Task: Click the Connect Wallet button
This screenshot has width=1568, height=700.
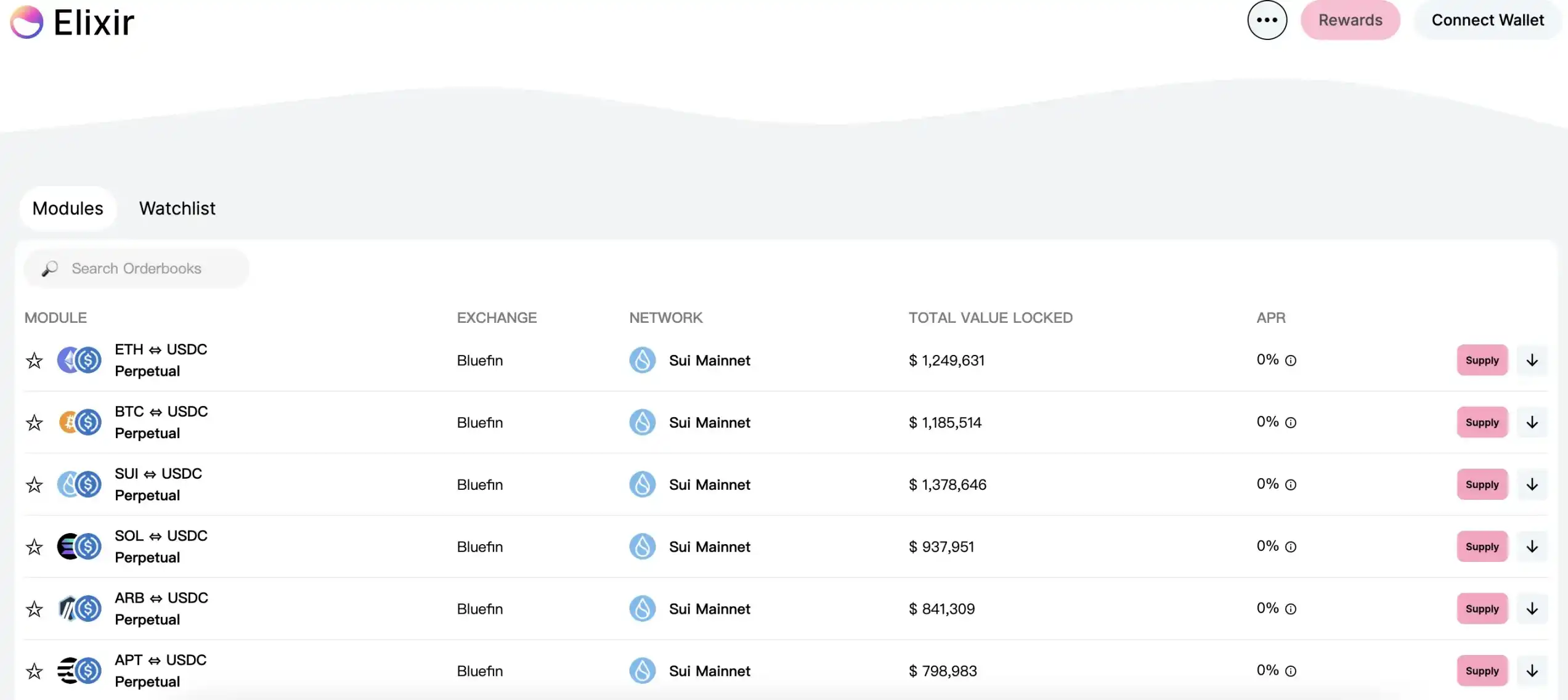Action: click(x=1487, y=20)
